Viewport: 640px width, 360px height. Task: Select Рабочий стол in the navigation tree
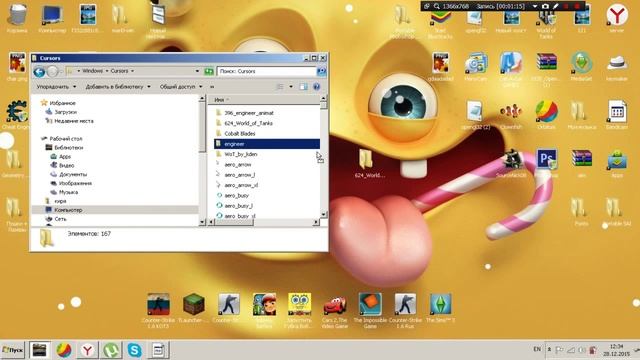click(x=65, y=139)
